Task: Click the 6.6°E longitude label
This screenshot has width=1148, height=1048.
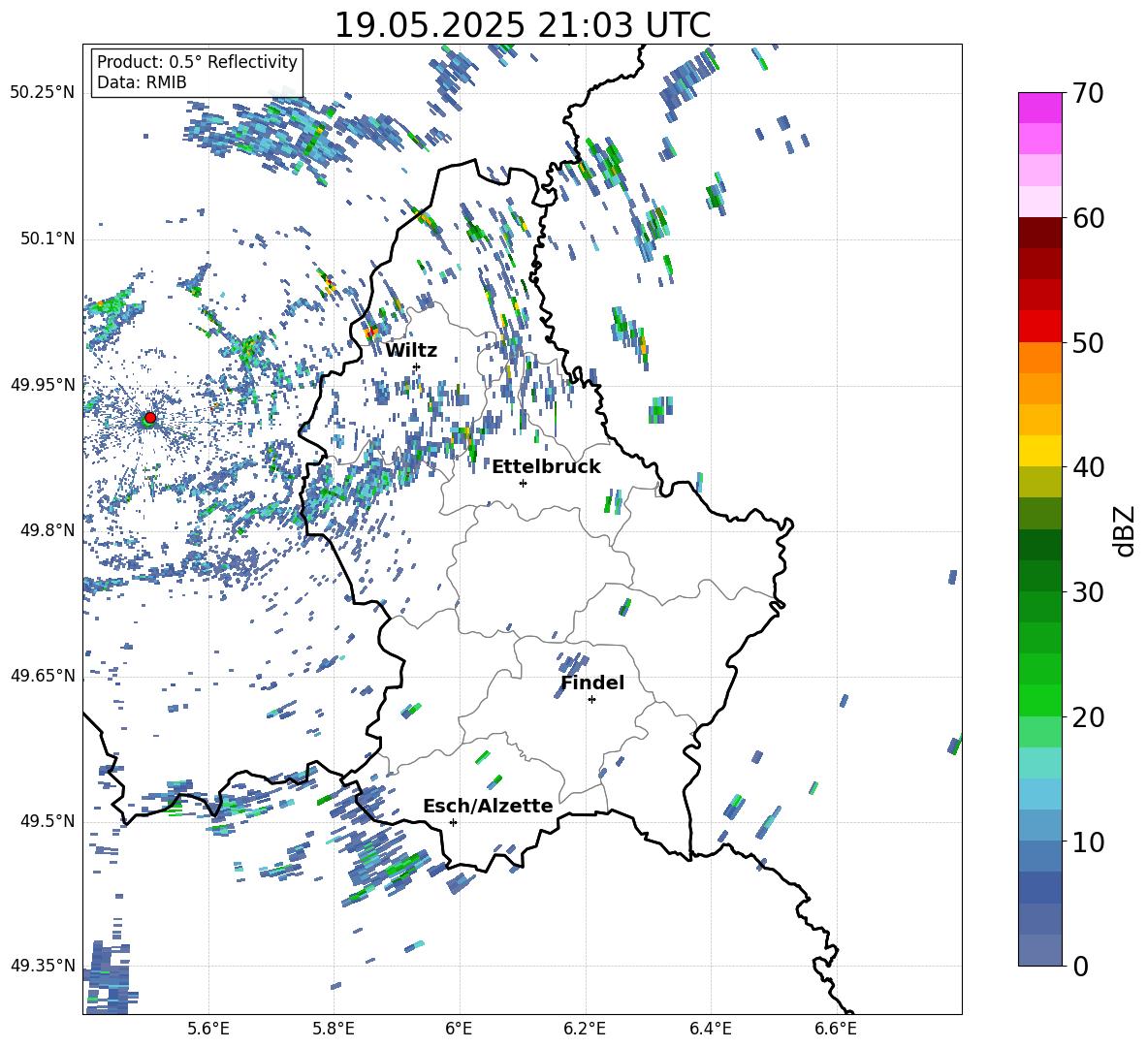Action: coord(836,1029)
